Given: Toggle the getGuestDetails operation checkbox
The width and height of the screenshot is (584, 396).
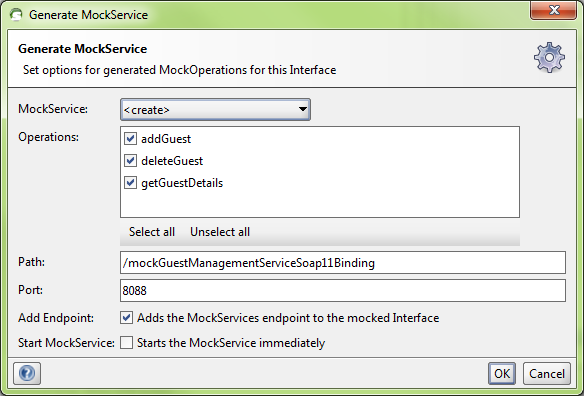Looking at the screenshot, I should [x=130, y=183].
